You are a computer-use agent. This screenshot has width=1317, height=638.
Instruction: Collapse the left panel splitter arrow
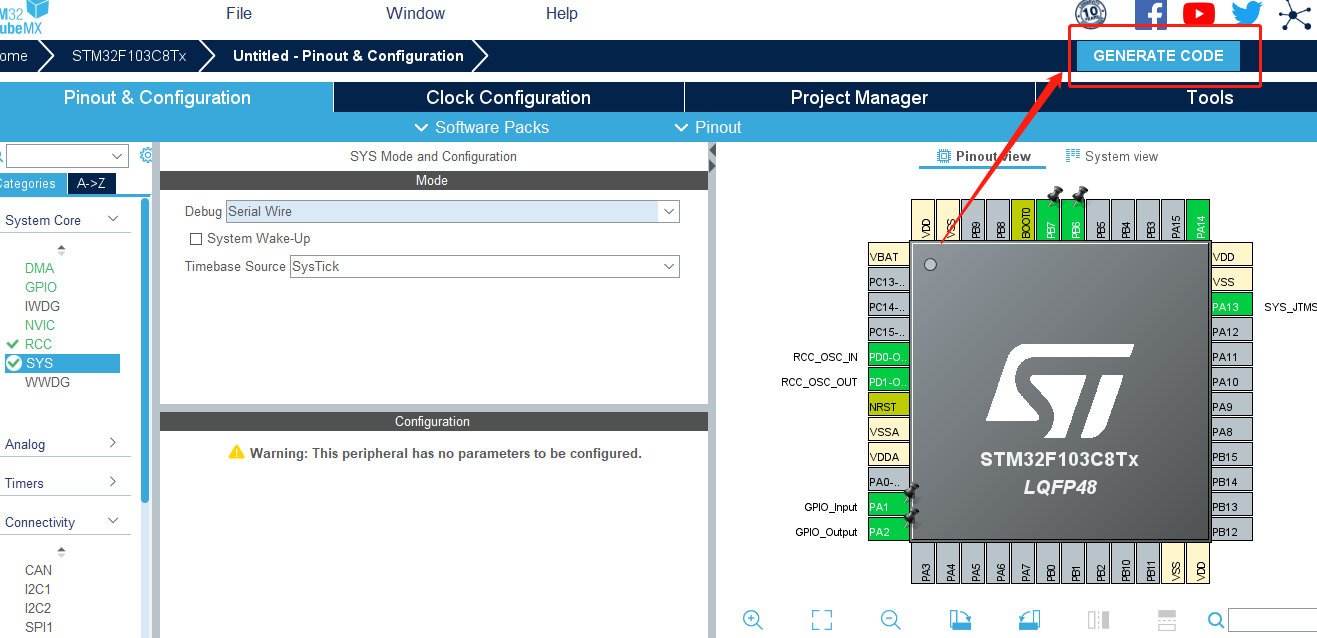tap(712, 152)
